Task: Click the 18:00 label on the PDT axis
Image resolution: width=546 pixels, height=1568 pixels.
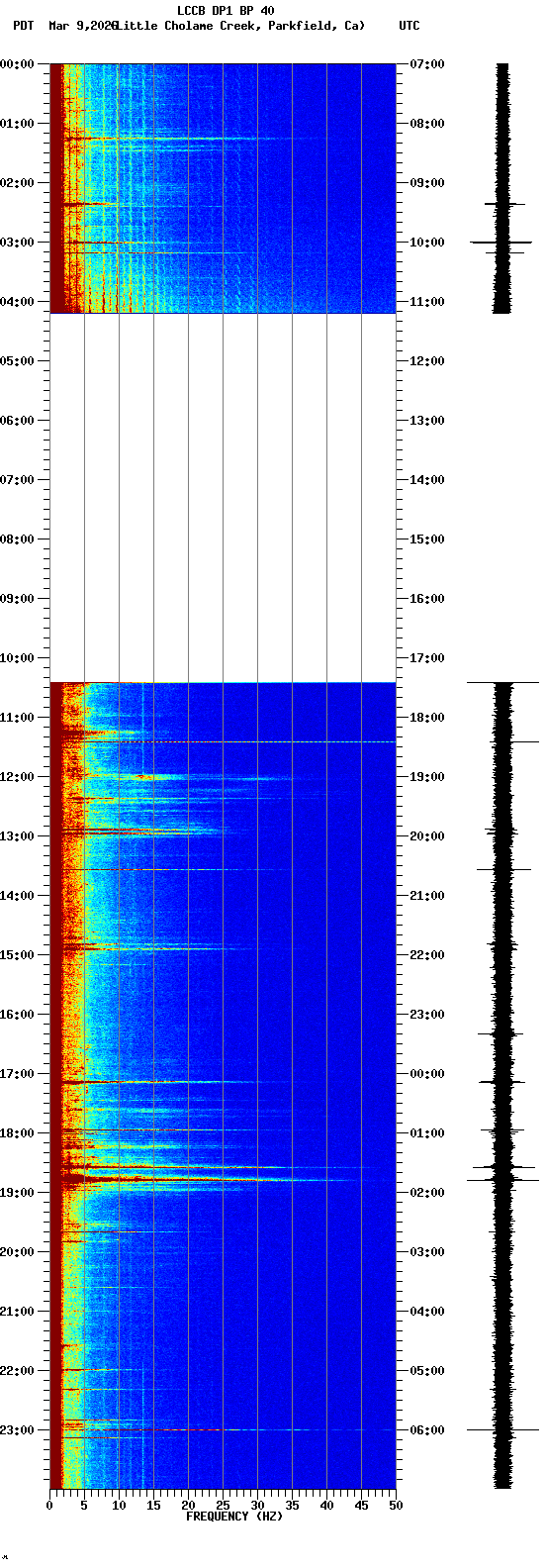Action: point(16,1132)
